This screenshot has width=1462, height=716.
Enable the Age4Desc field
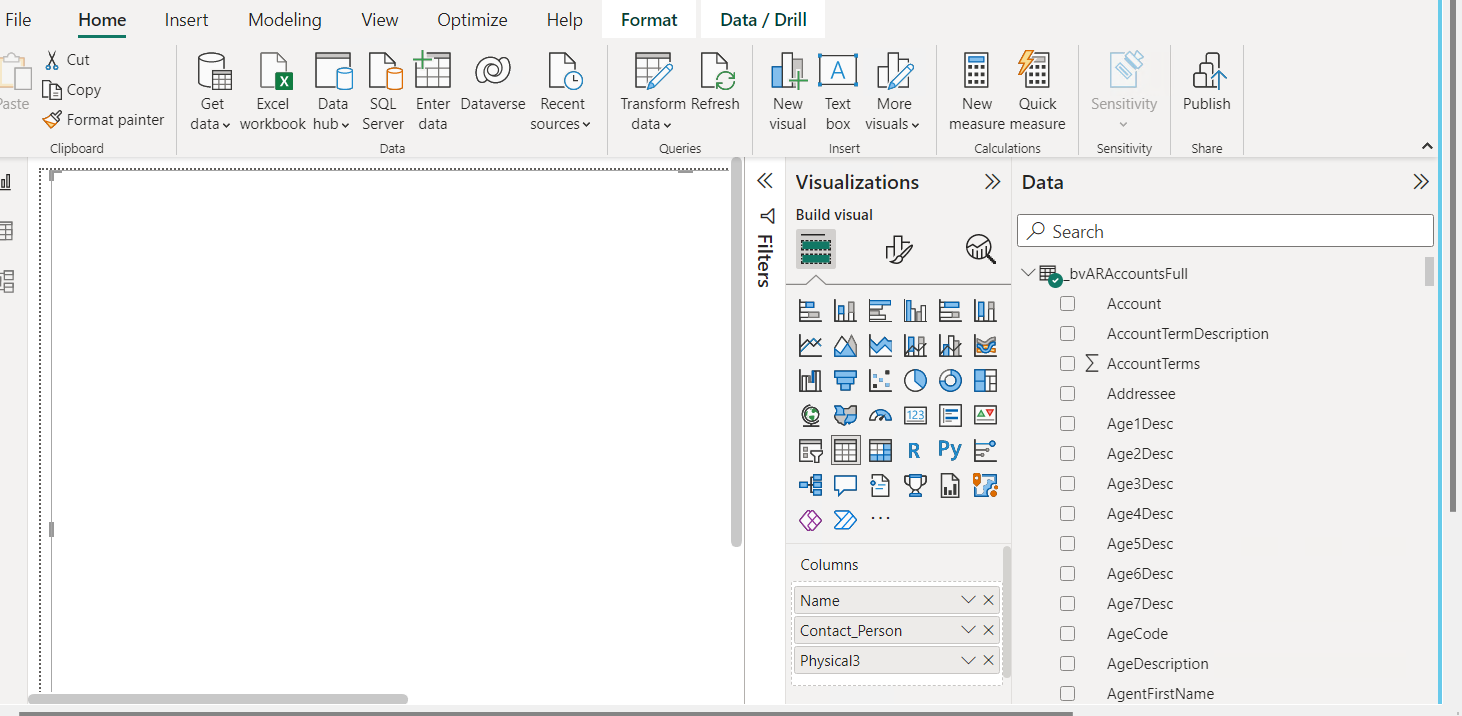(1067, 514)
